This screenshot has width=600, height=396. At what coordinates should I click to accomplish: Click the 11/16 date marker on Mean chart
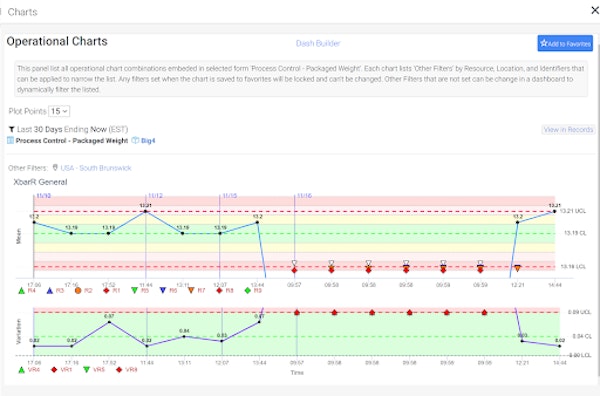tap(304, 196)
